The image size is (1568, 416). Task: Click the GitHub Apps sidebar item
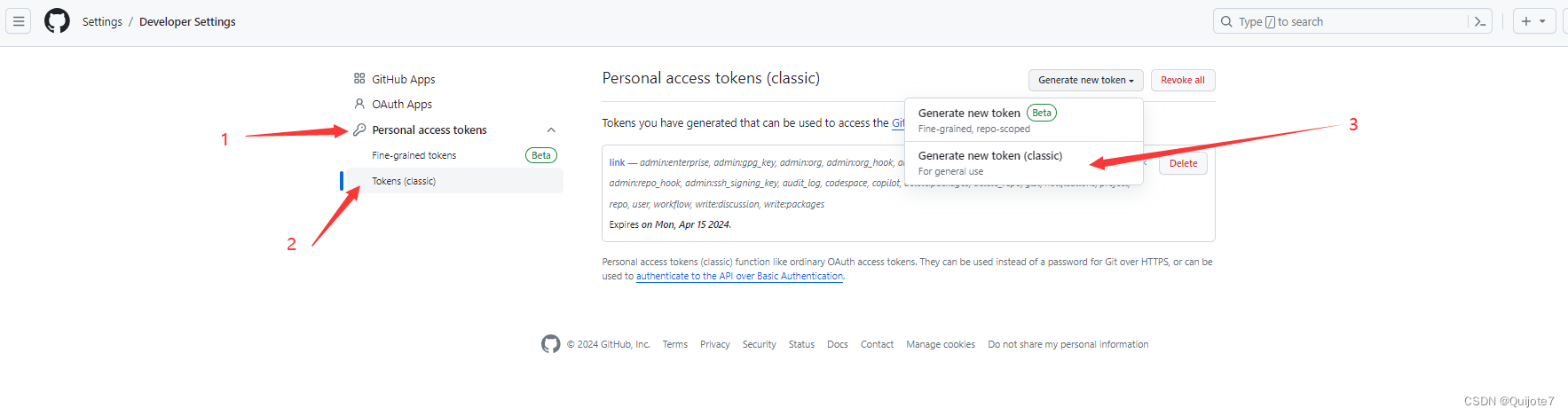coord(403,79)
